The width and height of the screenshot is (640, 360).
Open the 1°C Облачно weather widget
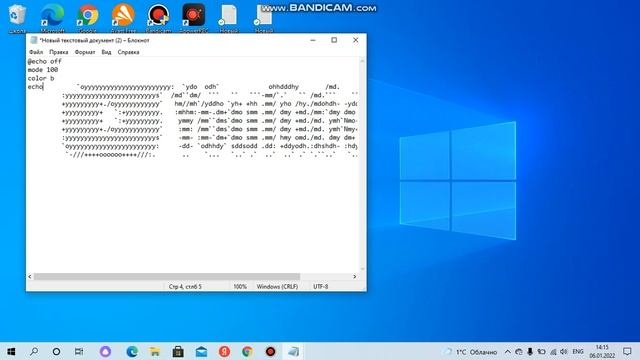[471, 351]
